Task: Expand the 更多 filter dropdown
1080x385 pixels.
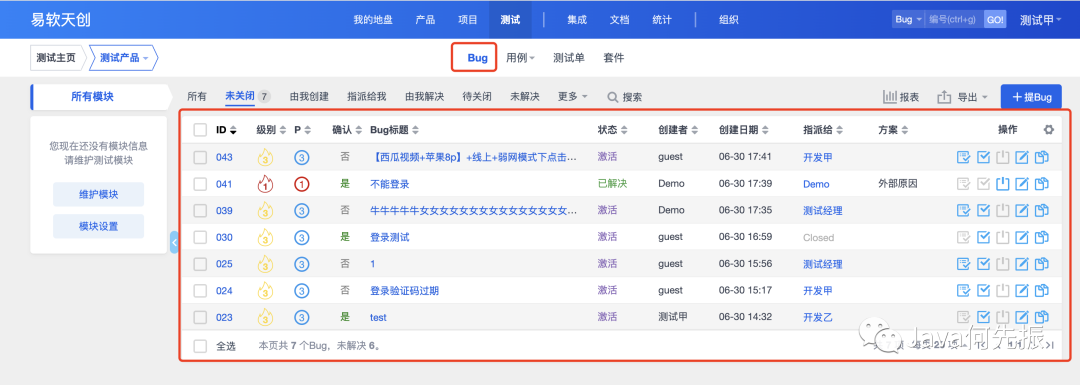Action: (573, 97)
